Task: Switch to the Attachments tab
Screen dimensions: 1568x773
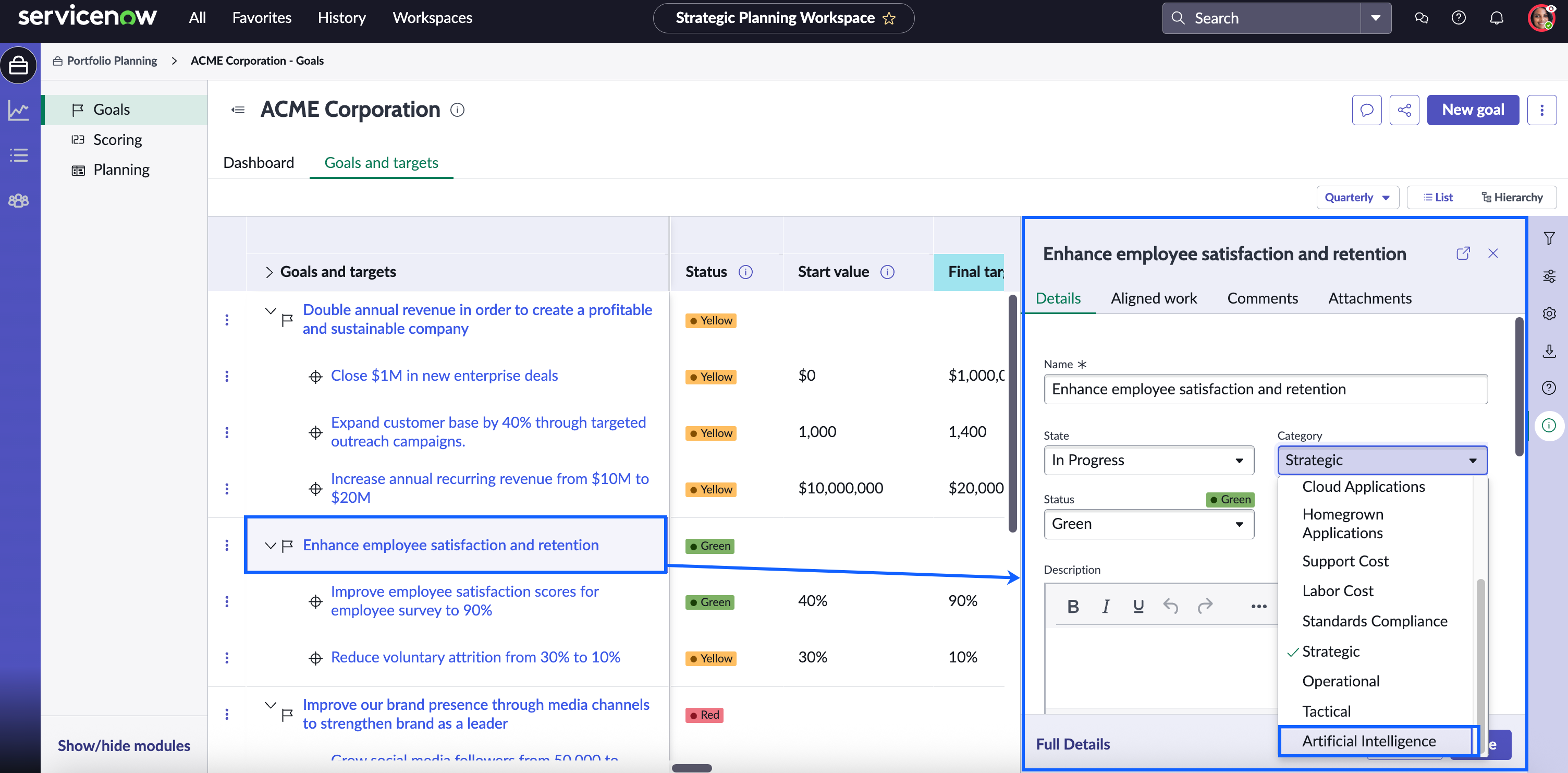Action: (1369, 298)
